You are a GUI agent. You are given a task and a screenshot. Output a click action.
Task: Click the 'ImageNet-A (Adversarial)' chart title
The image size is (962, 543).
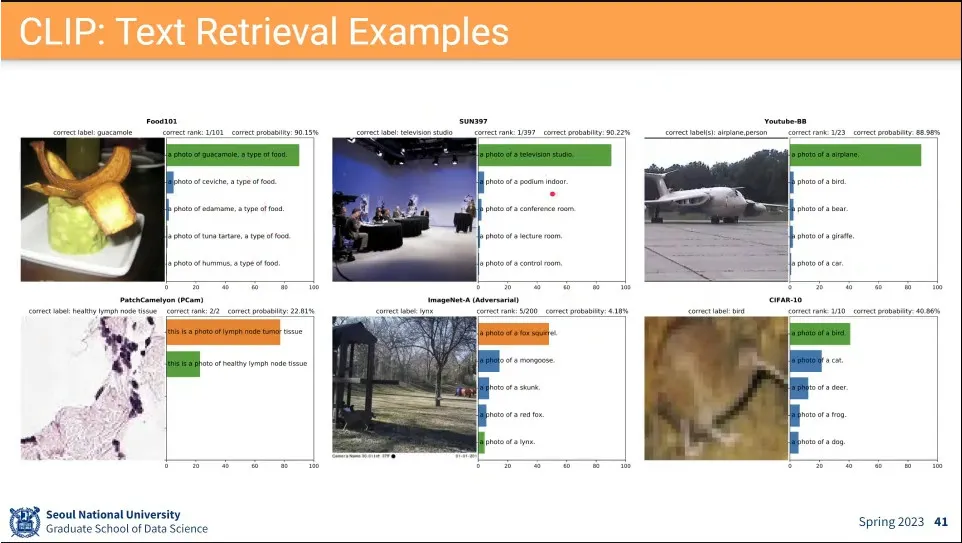click(x=473, y=300)
